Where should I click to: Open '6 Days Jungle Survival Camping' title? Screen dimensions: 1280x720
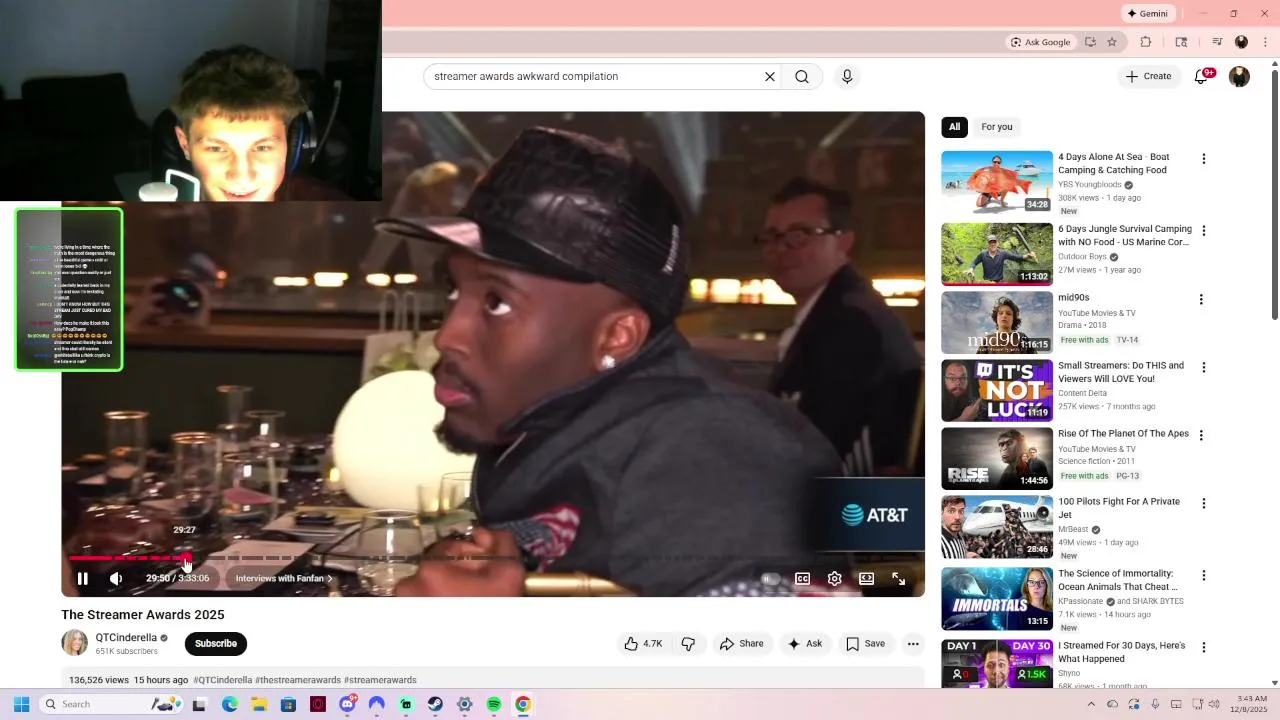[x=1125, y=235]
